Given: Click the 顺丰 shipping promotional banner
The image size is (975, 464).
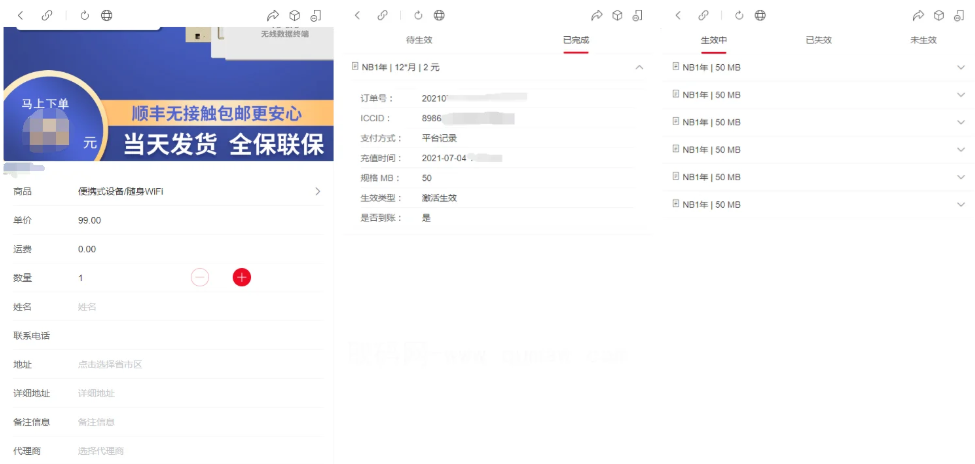Looking at the screenshot, I should pyautogui.click(x=216, y=113).
